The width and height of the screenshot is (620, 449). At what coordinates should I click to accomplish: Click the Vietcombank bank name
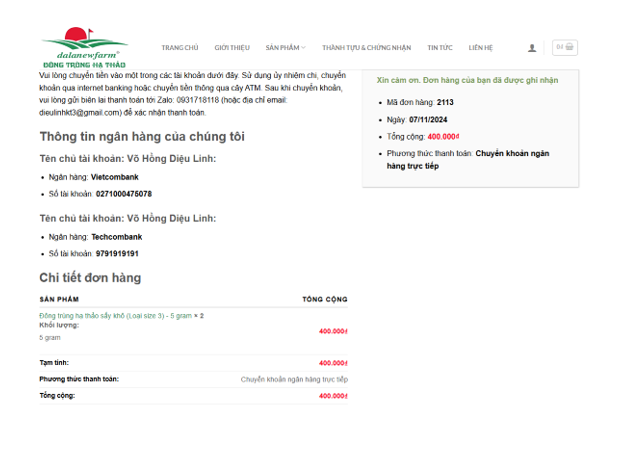[x=115, y=177]
